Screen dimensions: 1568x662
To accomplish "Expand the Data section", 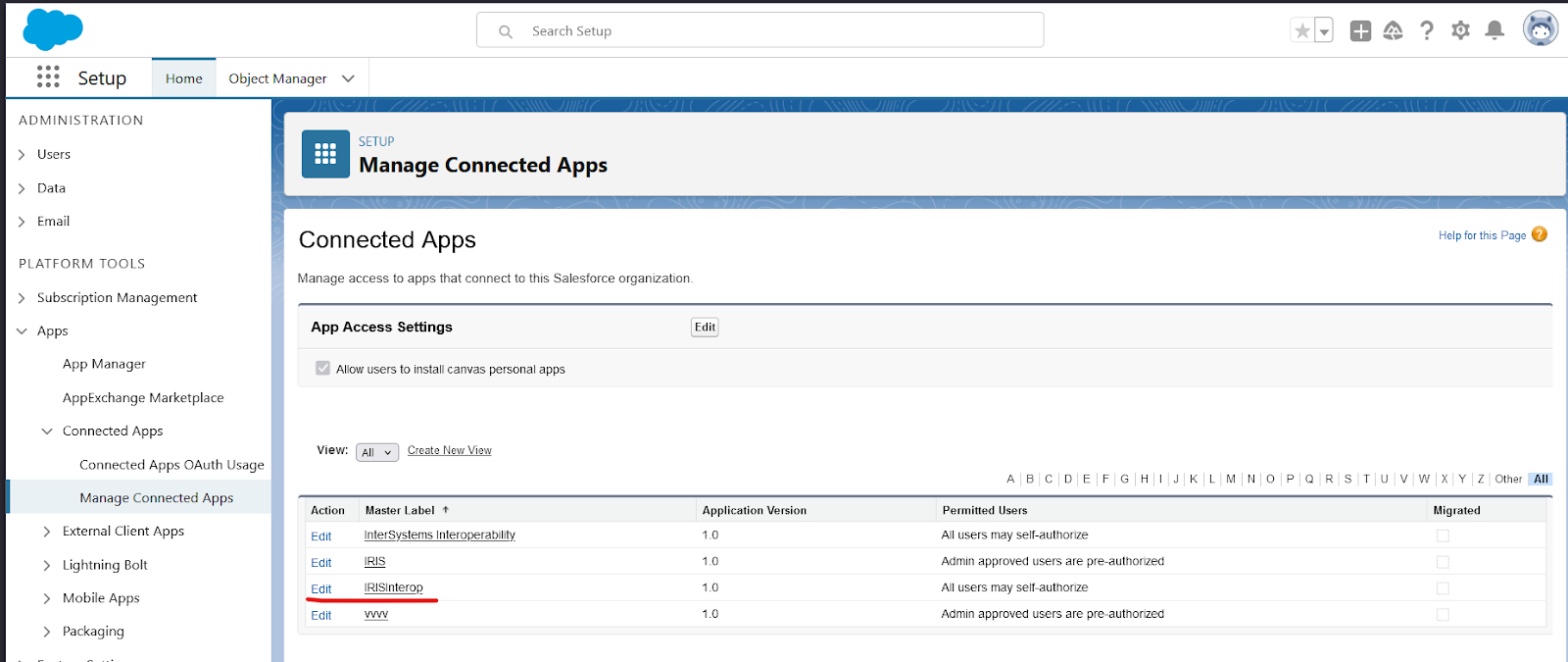I will pos(22,188).
